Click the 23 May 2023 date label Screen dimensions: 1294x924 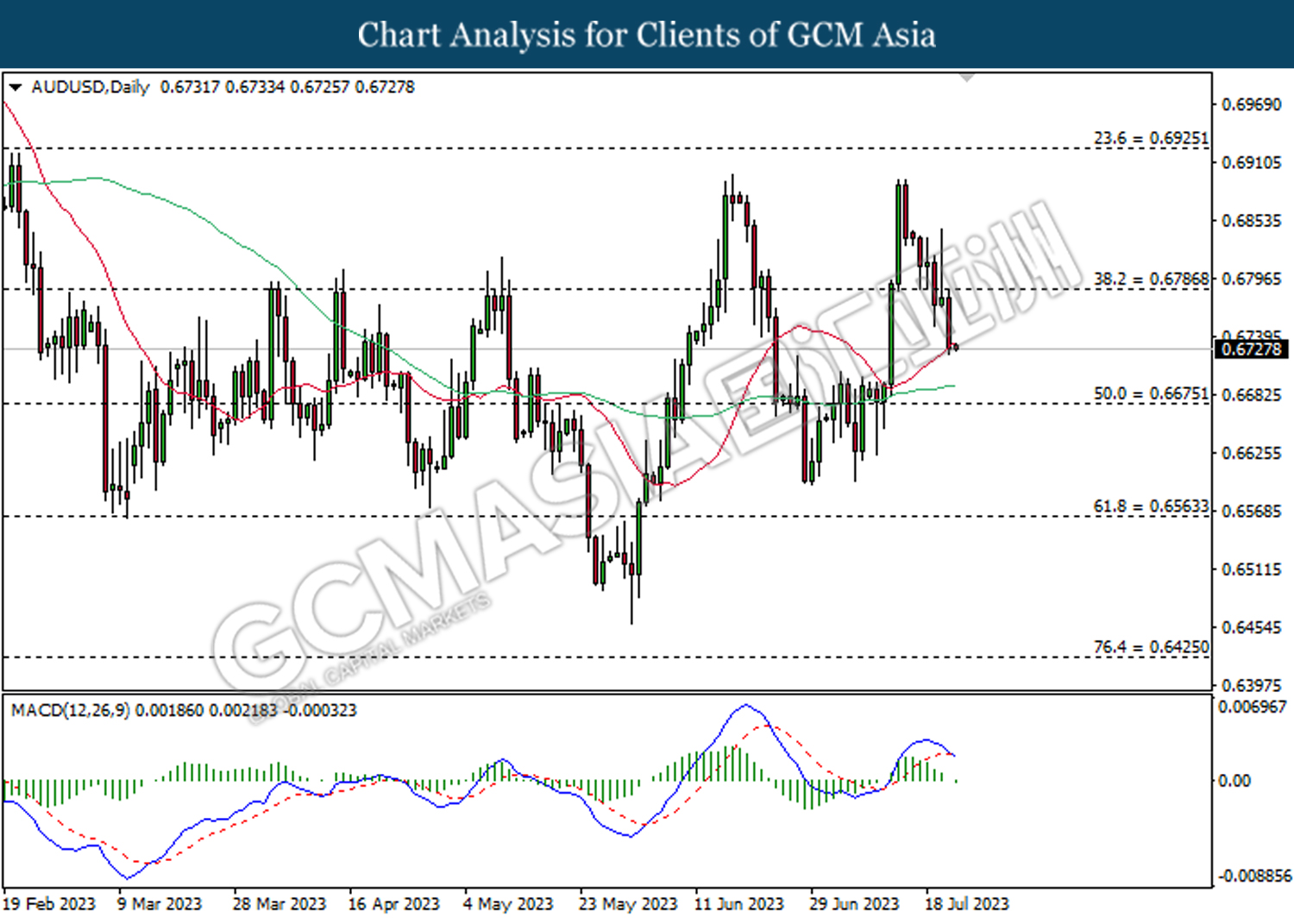pyautogui.click(x=628, y=904)
